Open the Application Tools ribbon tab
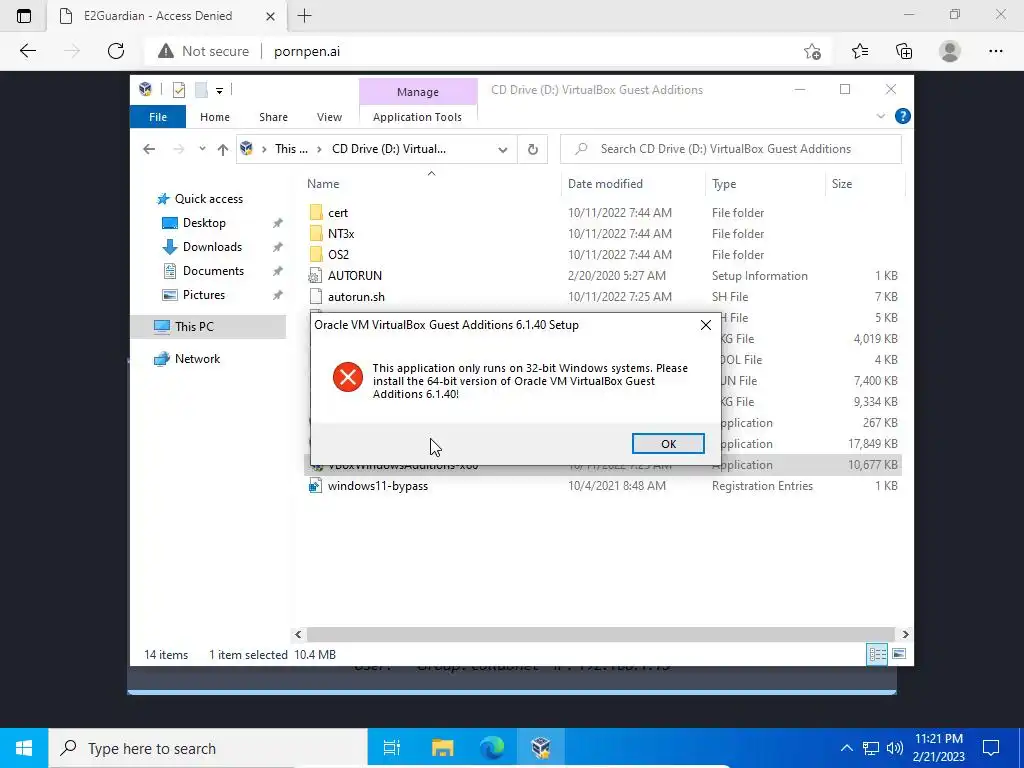The height and width of the screenshot is (768, 1024). pyautogui.click(x=417, y=117)
